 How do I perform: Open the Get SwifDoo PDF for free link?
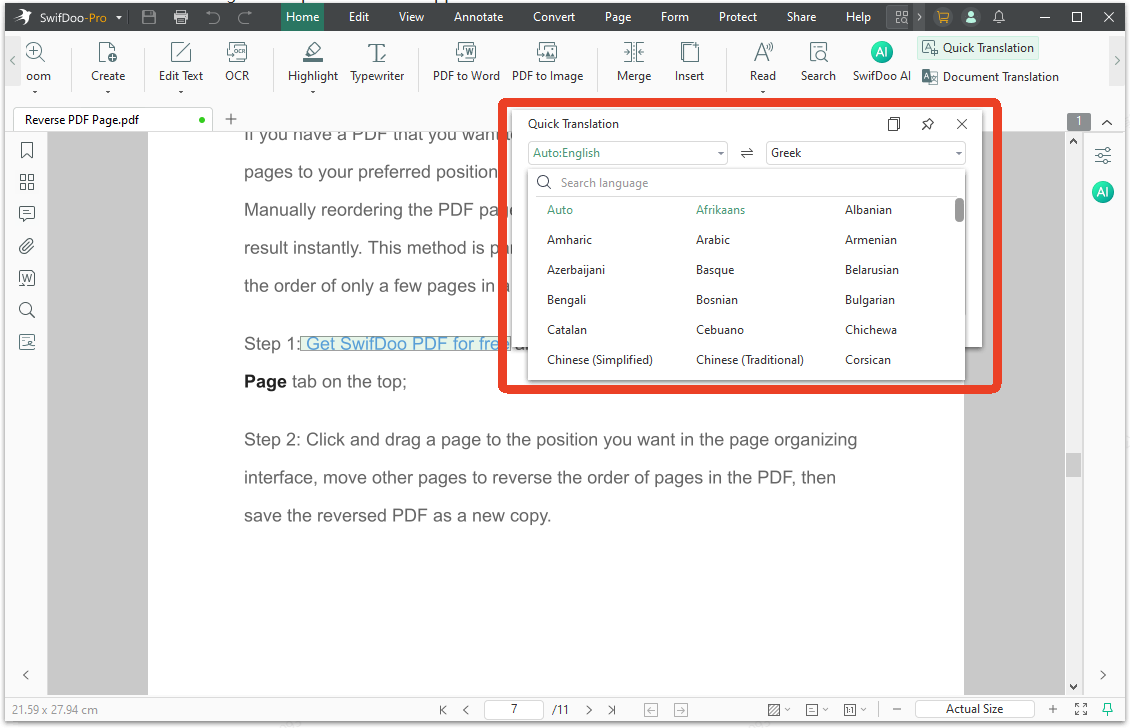tap(406, 344)
